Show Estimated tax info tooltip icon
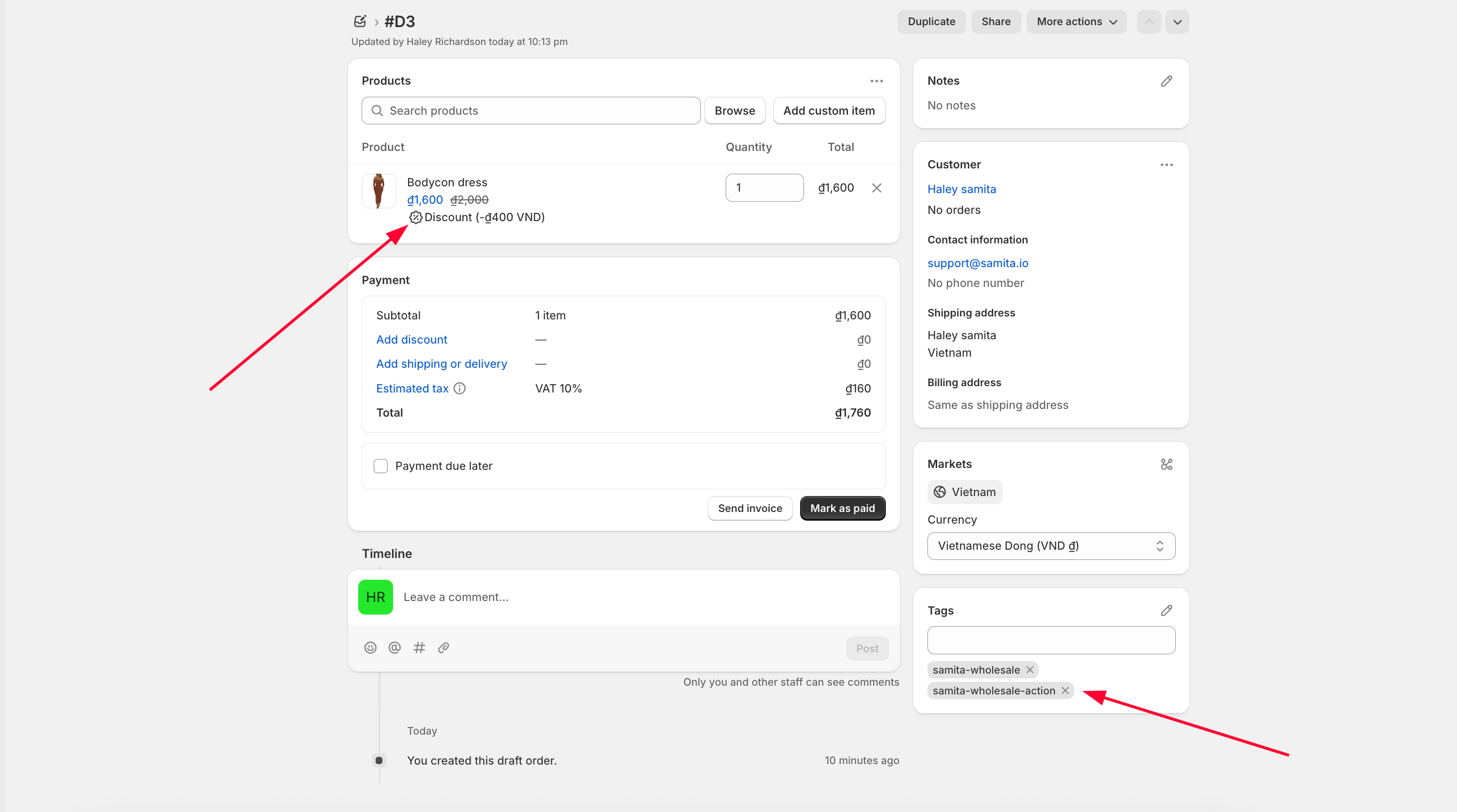 point(459,389)
